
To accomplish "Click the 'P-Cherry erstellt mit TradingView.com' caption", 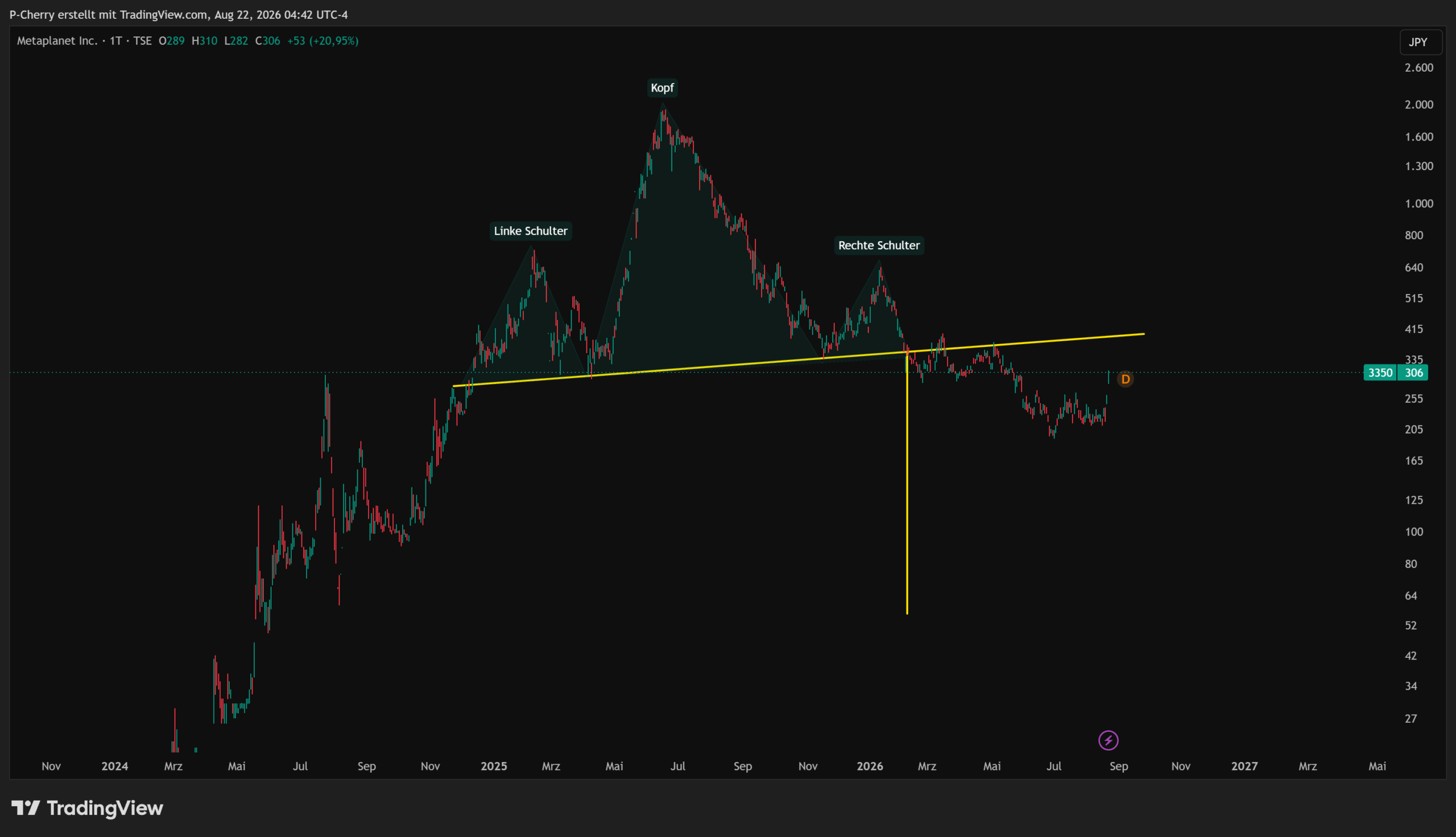I will tap(109, 15).
